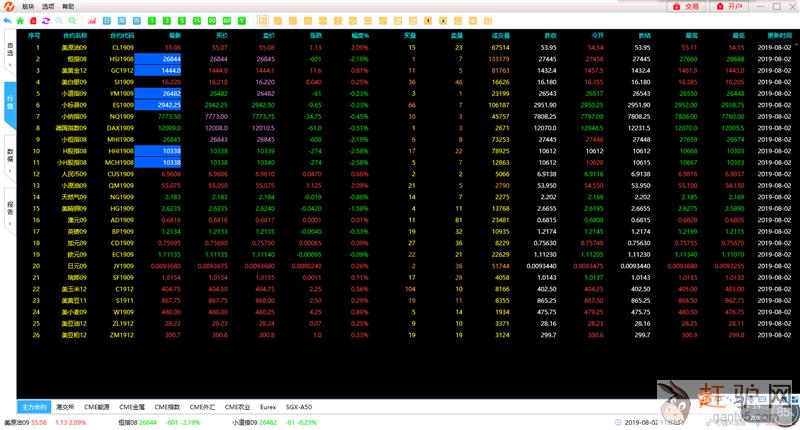Sort by 涨跌 column header
The width and height of the screenshot is (800, 430).
pos(314,34)
